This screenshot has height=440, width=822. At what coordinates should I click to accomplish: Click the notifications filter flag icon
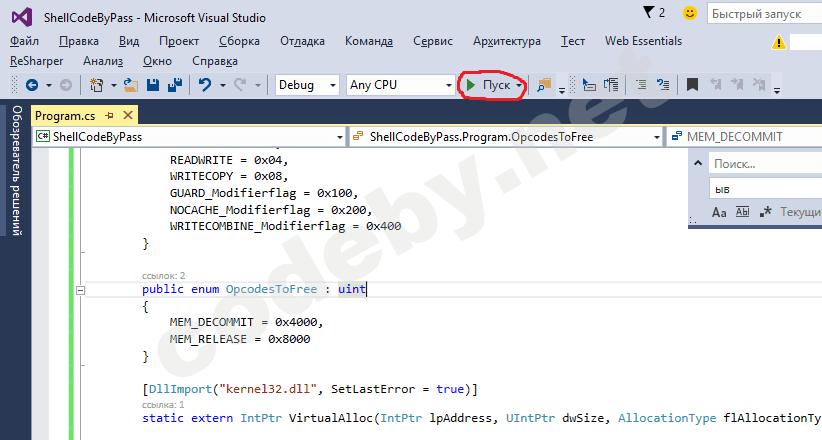(647, 13)
